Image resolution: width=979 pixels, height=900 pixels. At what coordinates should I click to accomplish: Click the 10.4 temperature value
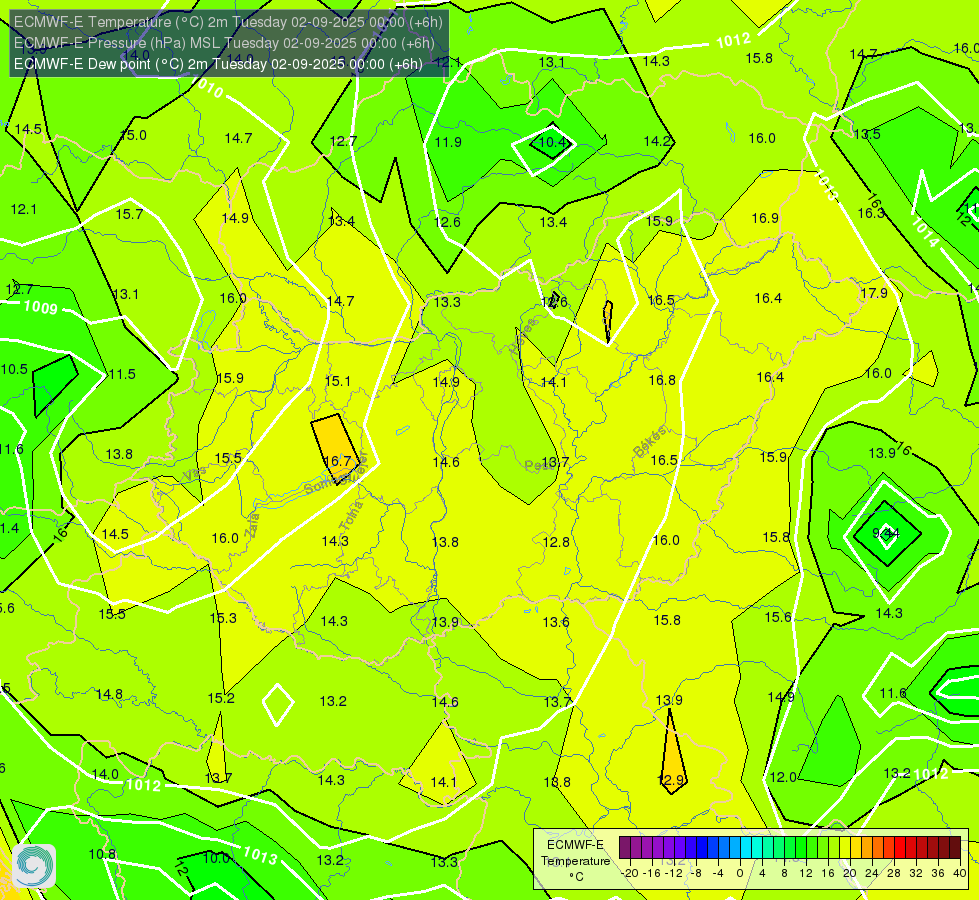[x=552, y=142]
